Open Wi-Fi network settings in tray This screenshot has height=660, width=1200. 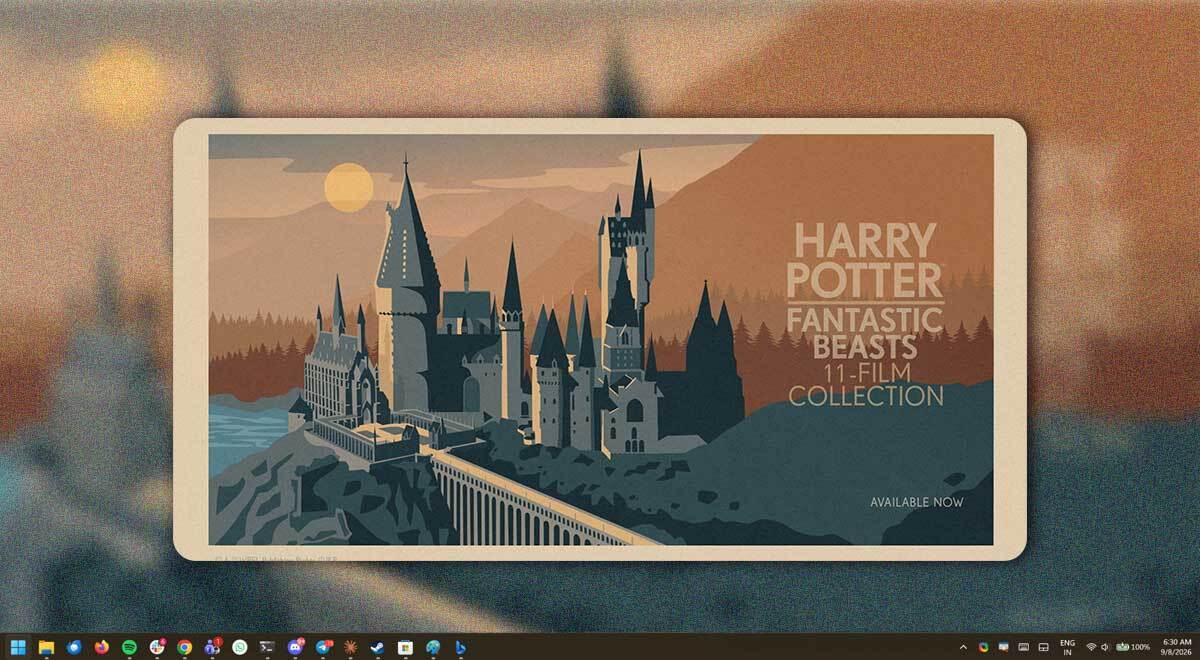tap(1091, 648)
